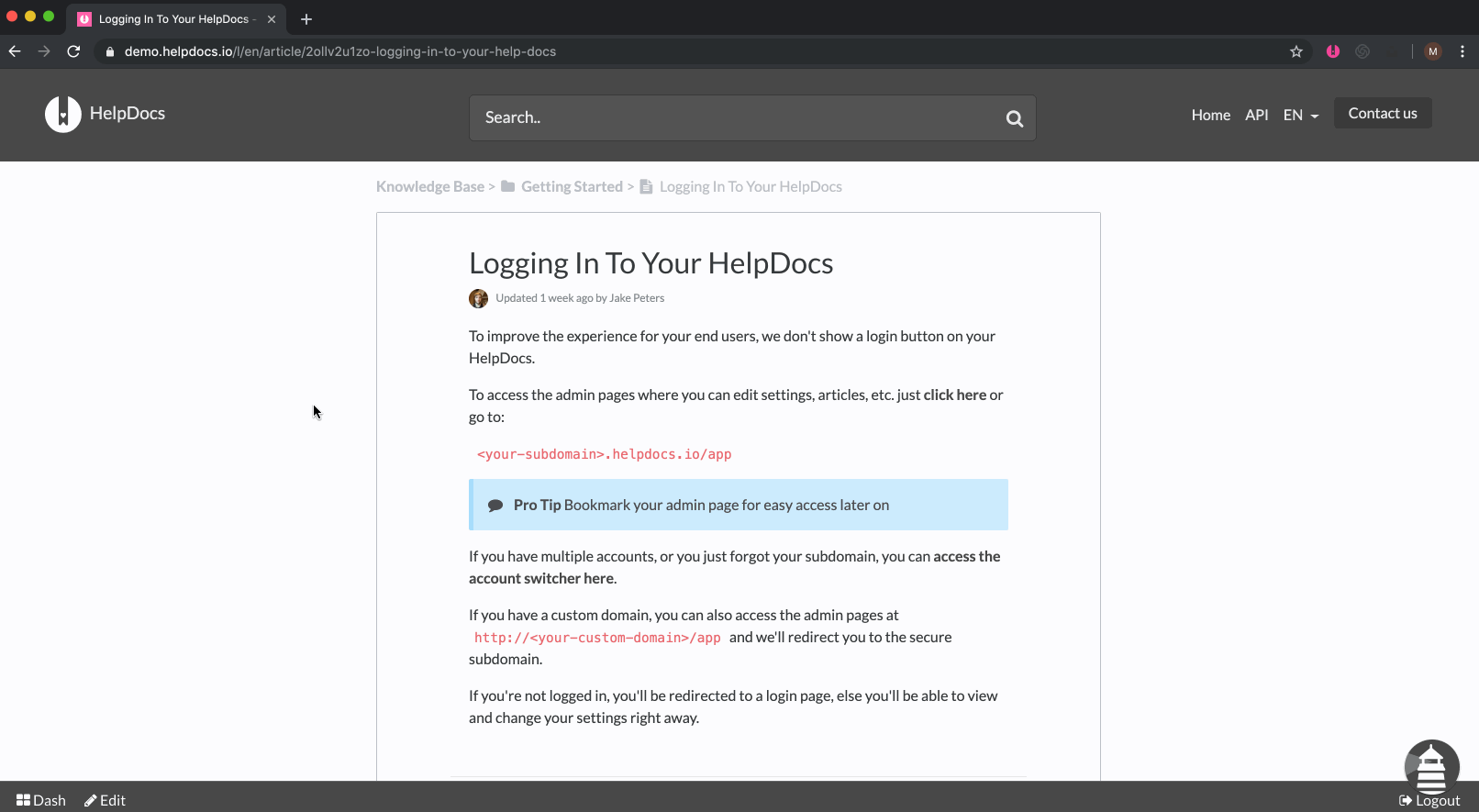This screenshot has height=812, width=1479.
Task: Click the Contact us button
Action: 1383,113
